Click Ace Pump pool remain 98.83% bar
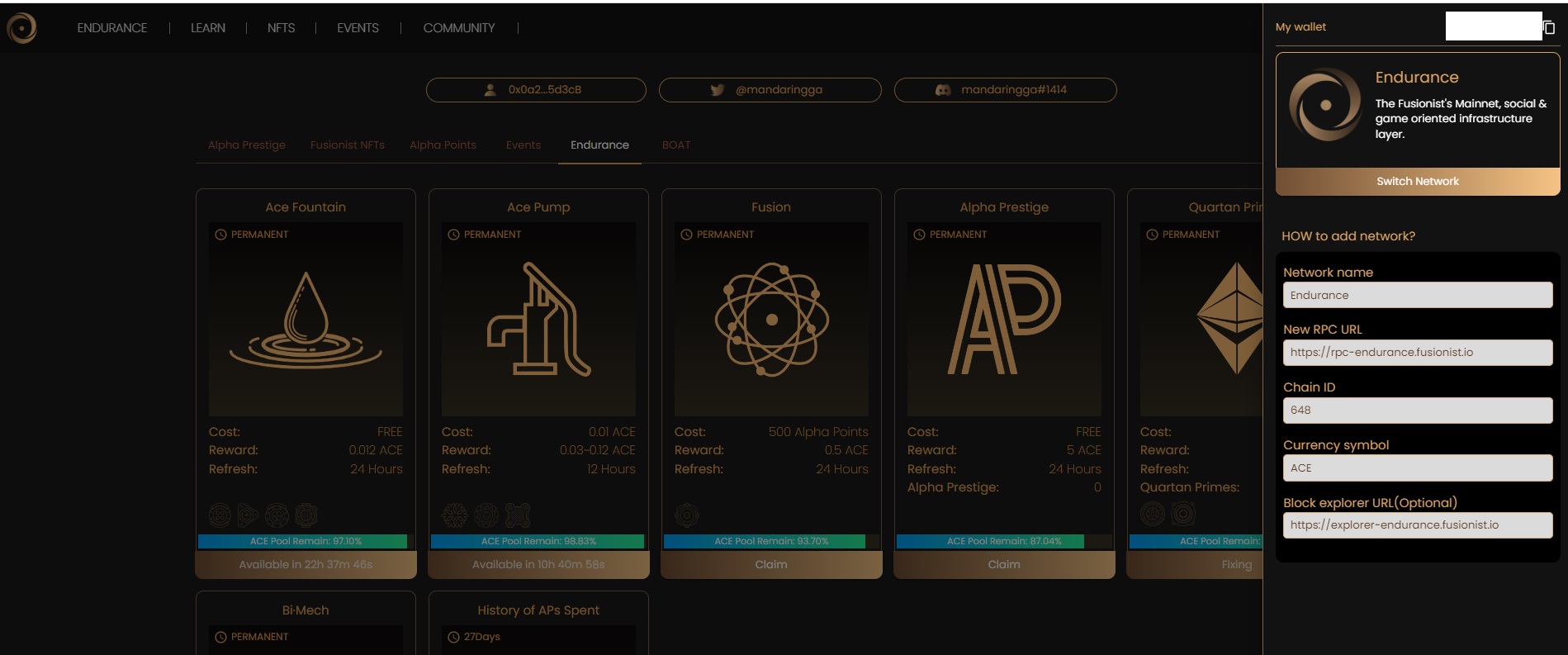 click(x=538, y=542)
